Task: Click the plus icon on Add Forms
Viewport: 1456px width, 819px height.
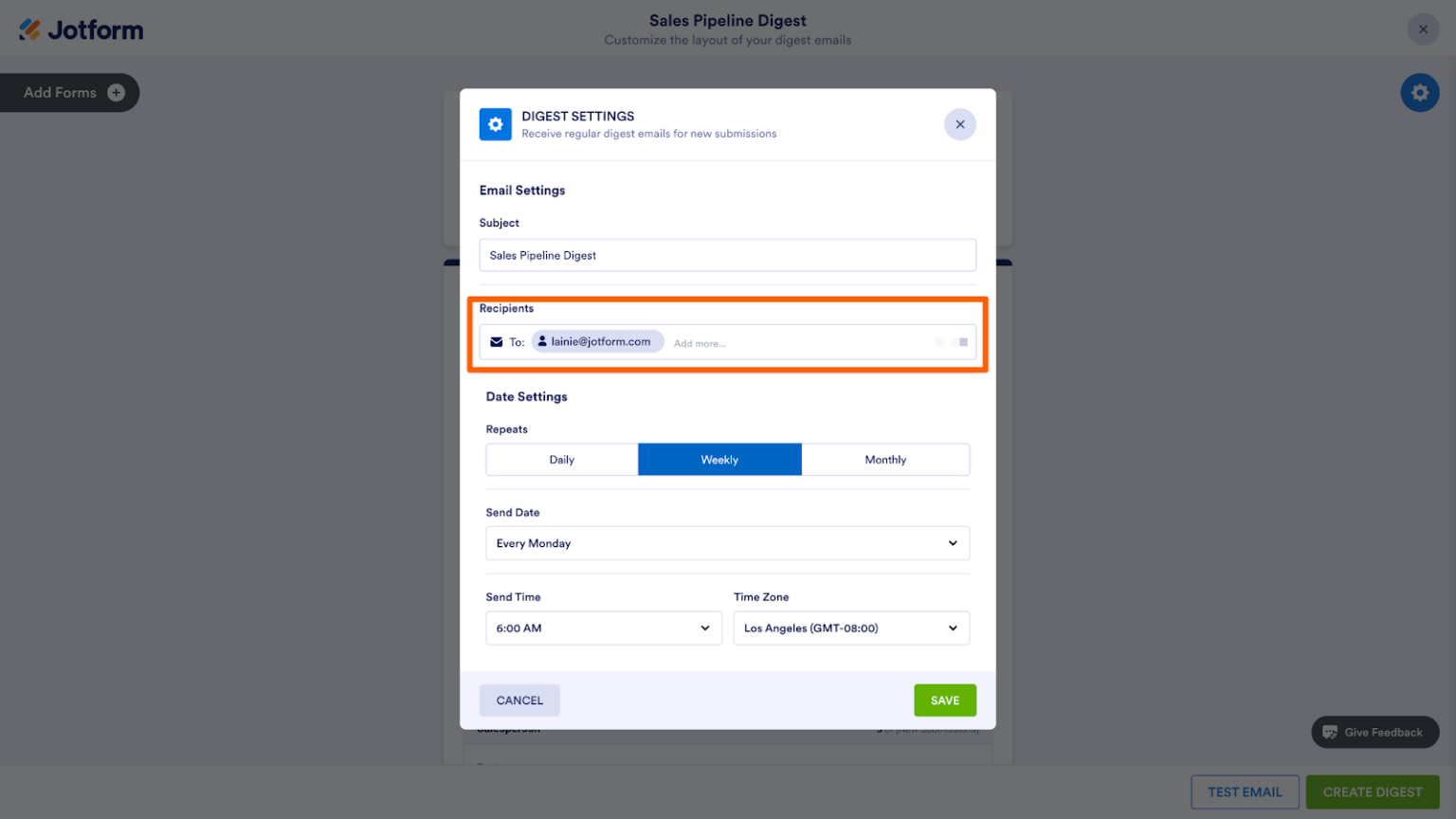Action: [115, 92]
